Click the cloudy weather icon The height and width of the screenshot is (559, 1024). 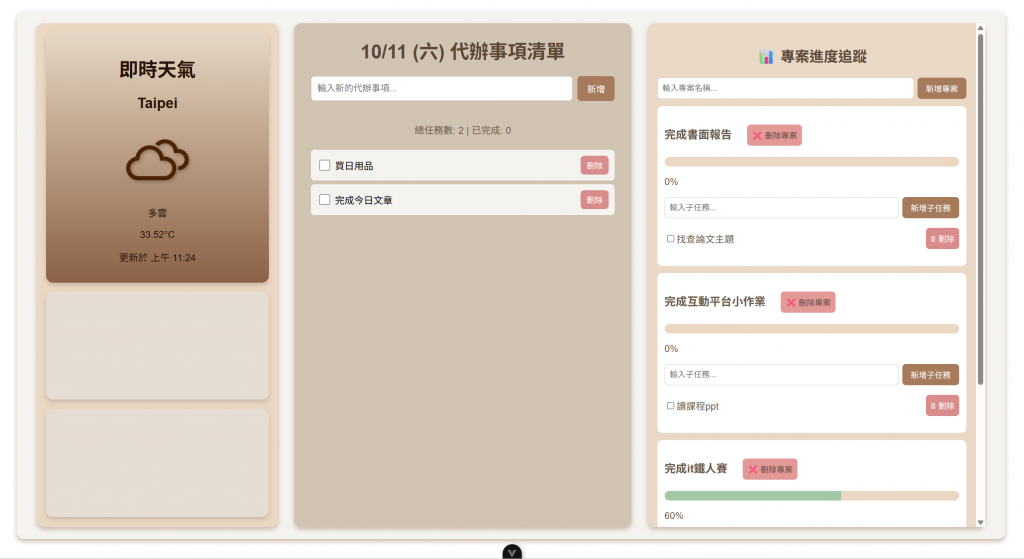(x=157, y=159)
